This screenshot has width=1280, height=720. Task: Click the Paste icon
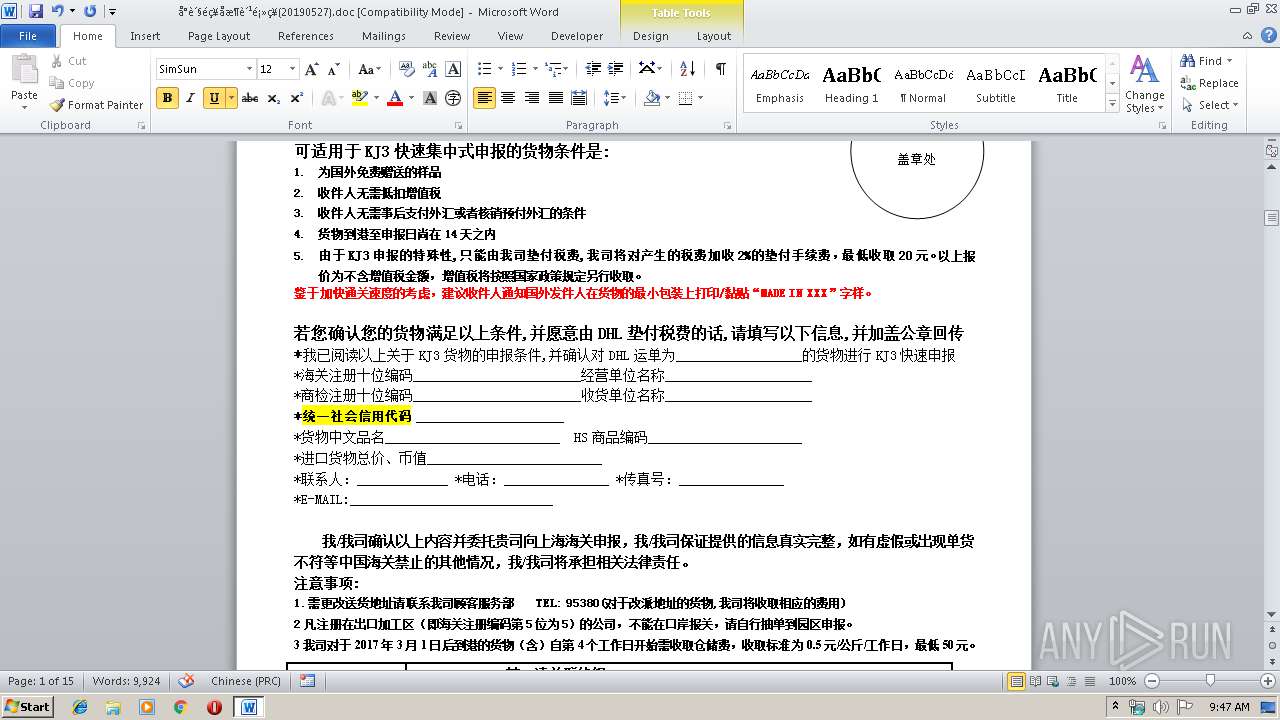pyautogui.click(x=24, y=70)
